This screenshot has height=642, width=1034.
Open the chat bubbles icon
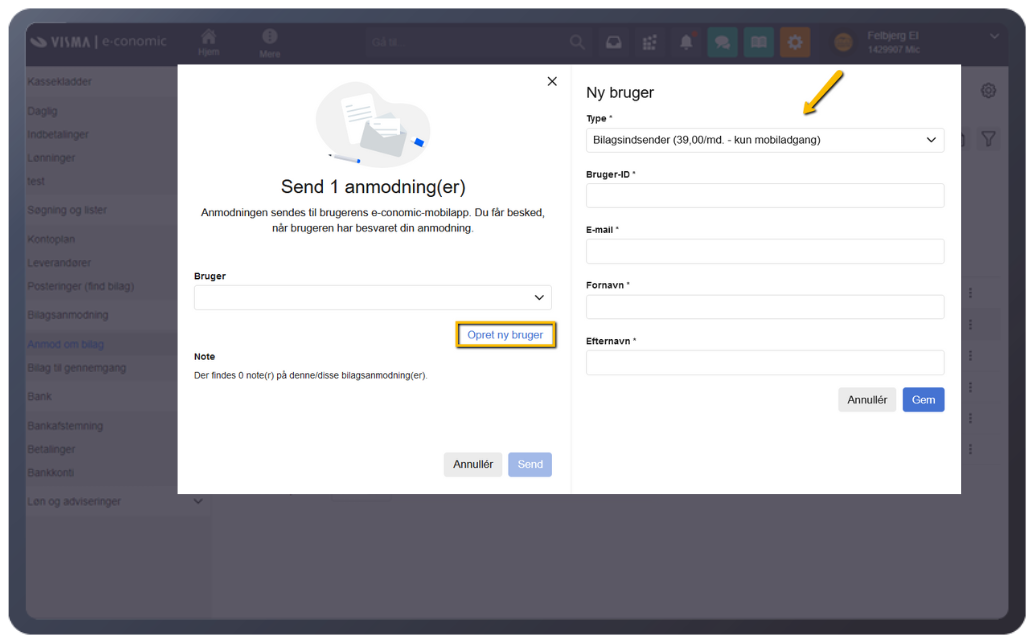point(722,43)
